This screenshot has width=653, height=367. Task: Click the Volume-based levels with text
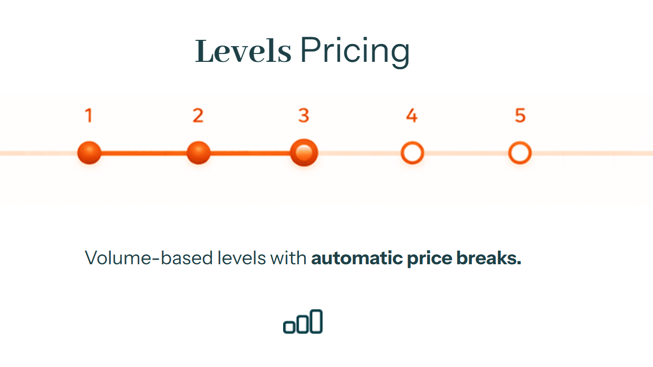196,258
